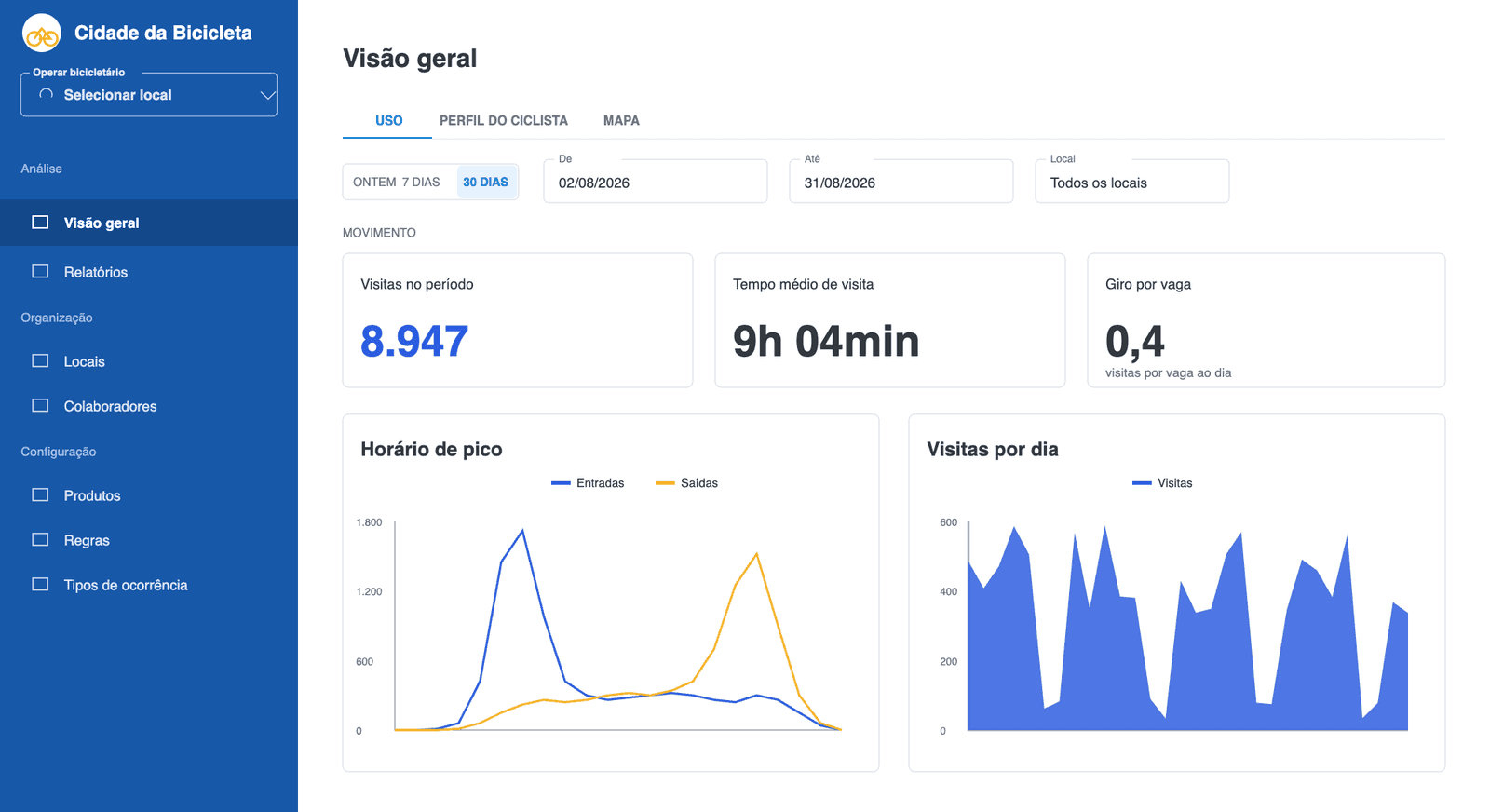
Task: Select the 30 DIAS period option
Action: [x=486, y=182]
